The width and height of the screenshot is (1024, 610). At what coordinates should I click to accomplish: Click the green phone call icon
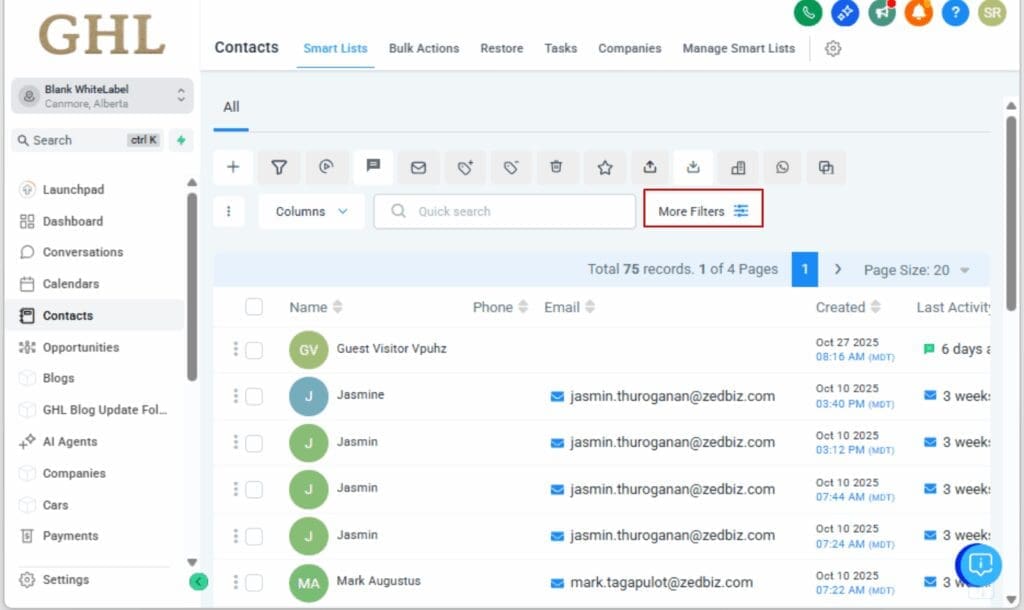tap(808, 14)
